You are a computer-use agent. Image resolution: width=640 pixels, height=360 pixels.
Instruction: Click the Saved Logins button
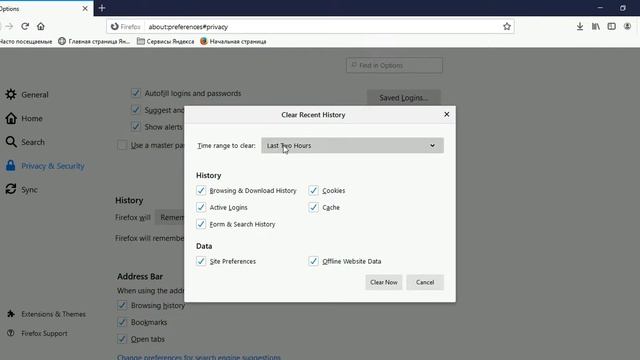coord(404,98)
